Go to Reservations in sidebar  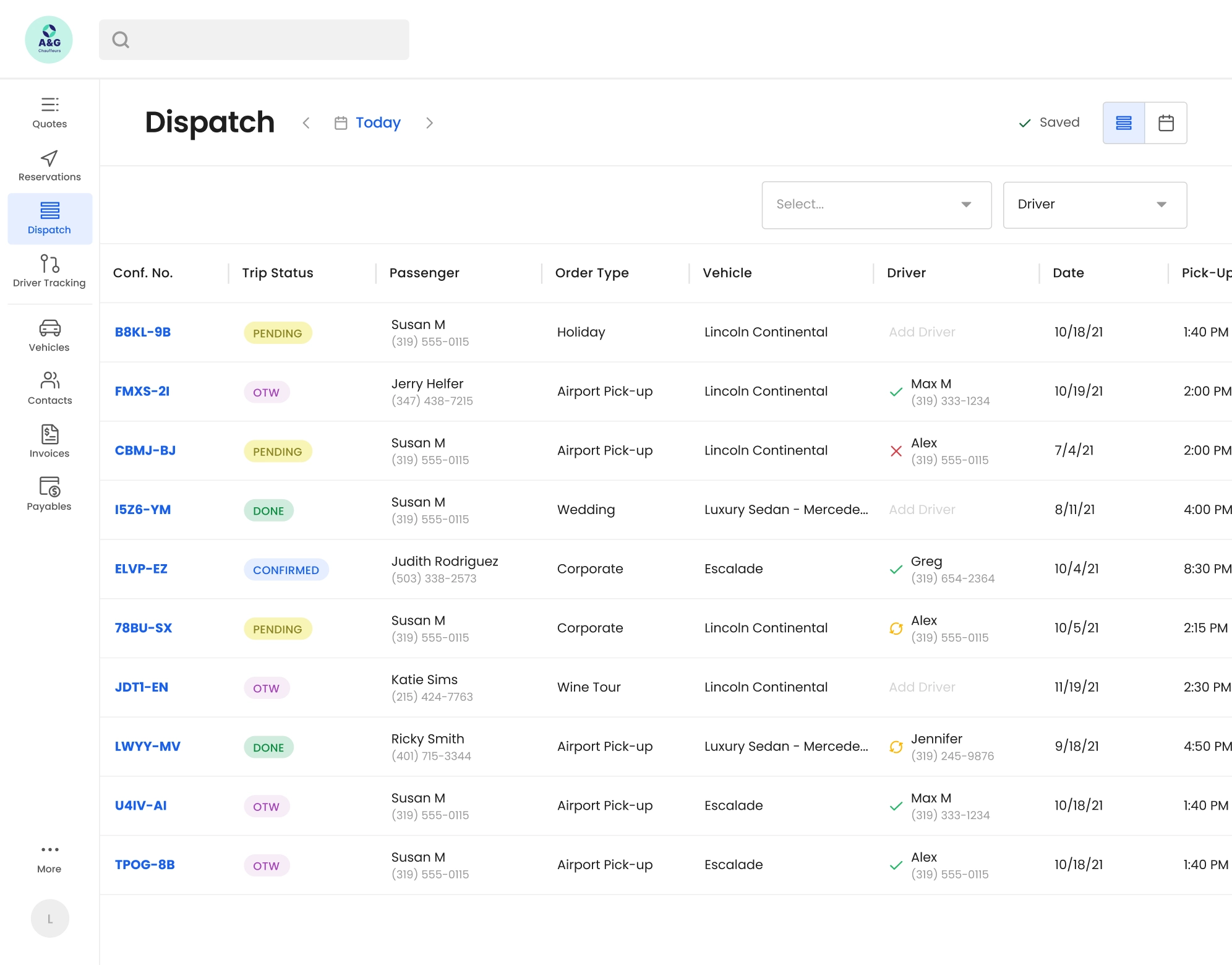pyautogui.click(x=49, y=165)
